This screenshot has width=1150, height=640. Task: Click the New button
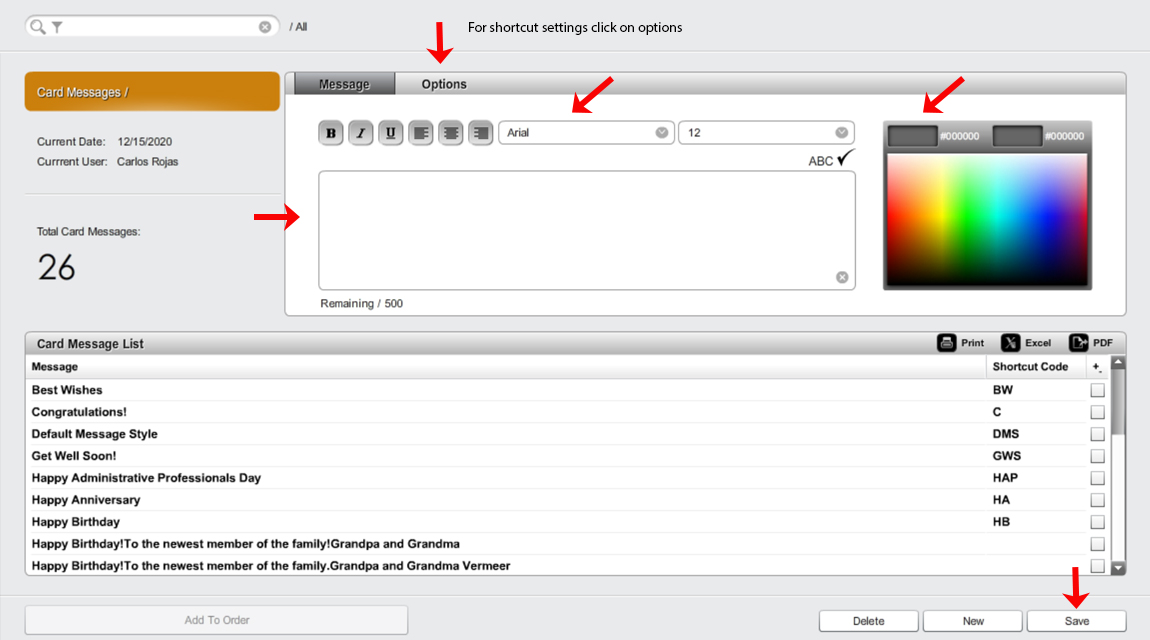(973, 621)
